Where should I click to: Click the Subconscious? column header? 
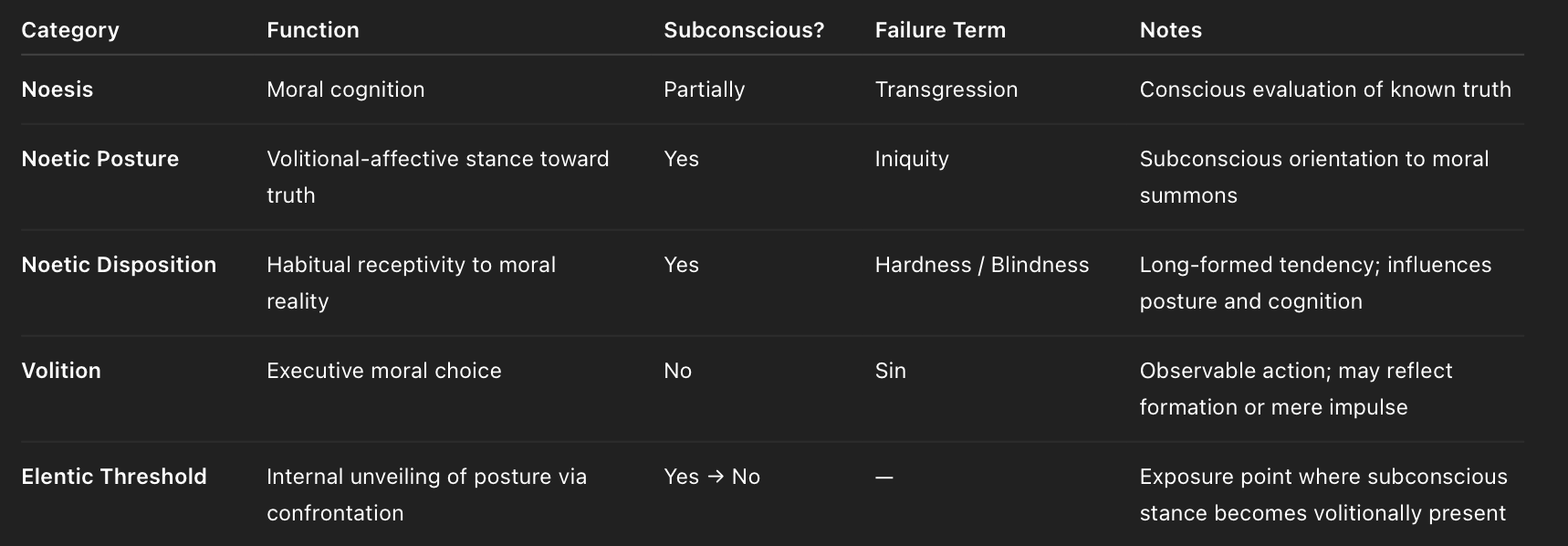coord(744,30)
